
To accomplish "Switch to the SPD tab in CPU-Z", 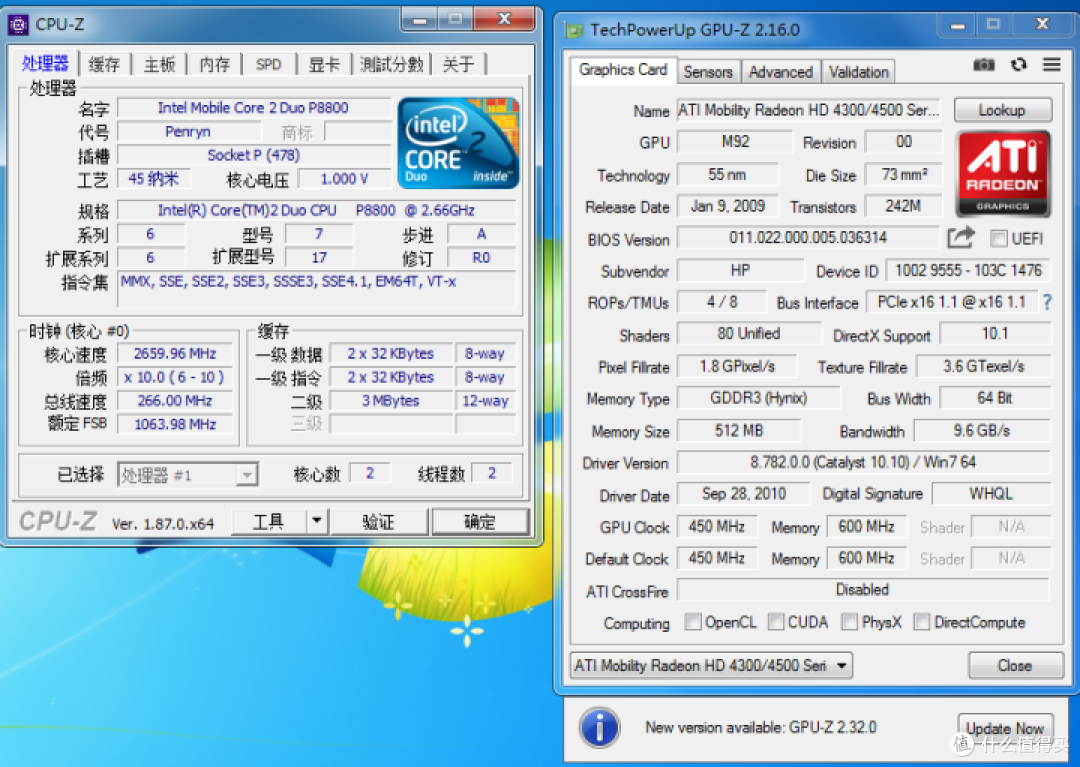I will (269, 65).
